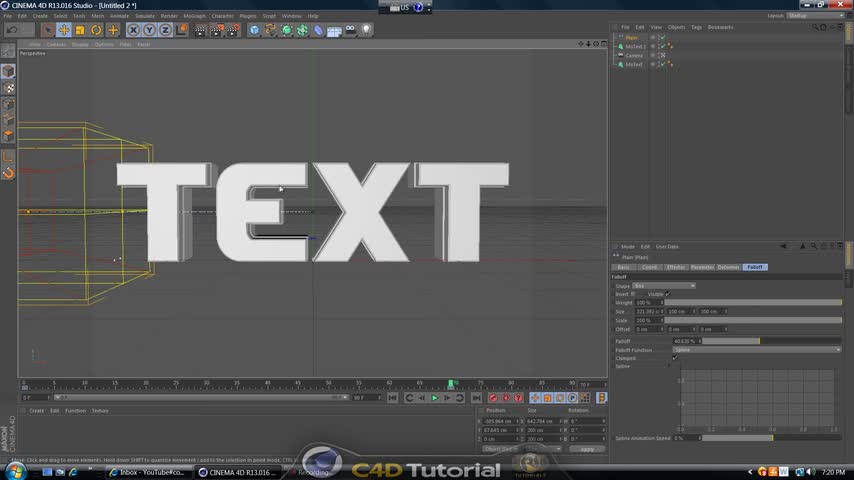Open the Falloff Function dropdown

click(x=757, y=350)
